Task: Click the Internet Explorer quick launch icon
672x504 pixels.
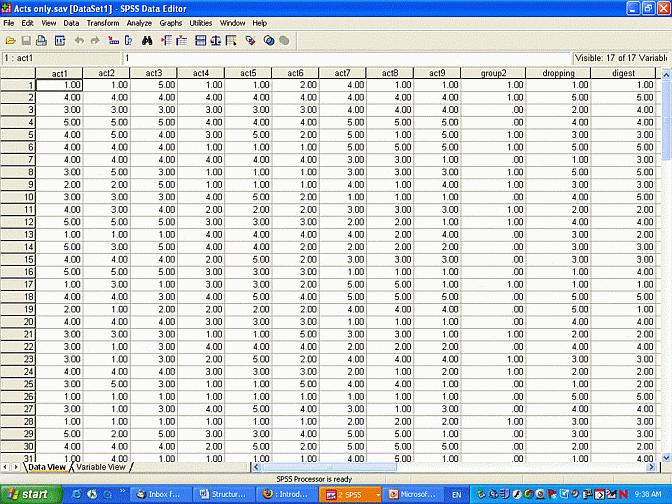Action: pos(77,494)
